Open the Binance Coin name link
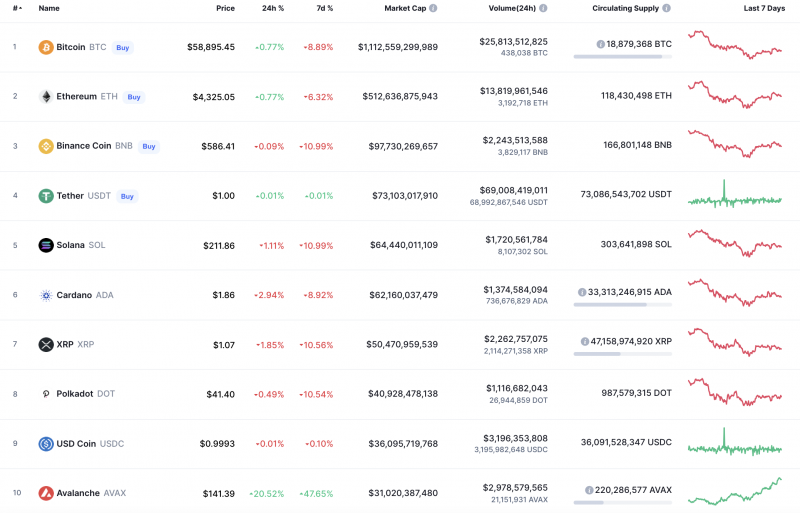Screen dimensions: 800x513 pyautogui.click(x=84, y=146)
